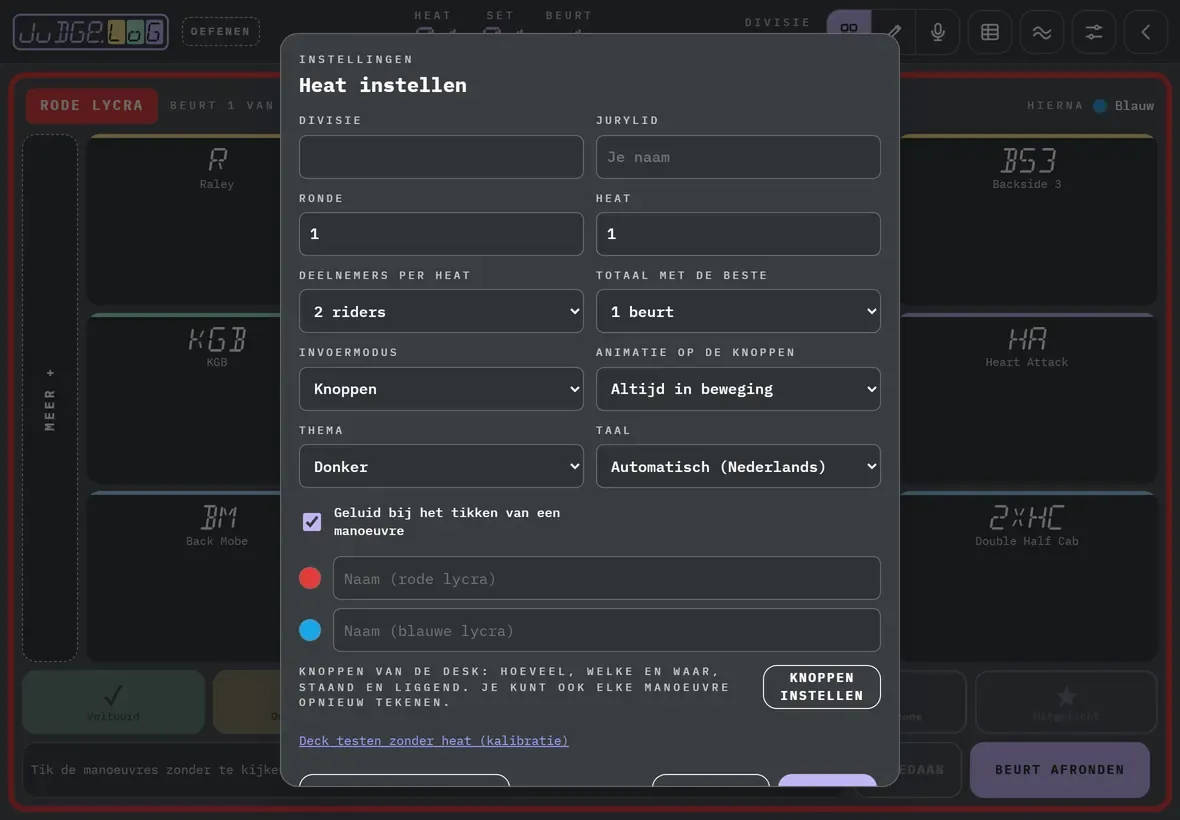
Task: Expand the Meer + side panel
Action: [50, 398]
